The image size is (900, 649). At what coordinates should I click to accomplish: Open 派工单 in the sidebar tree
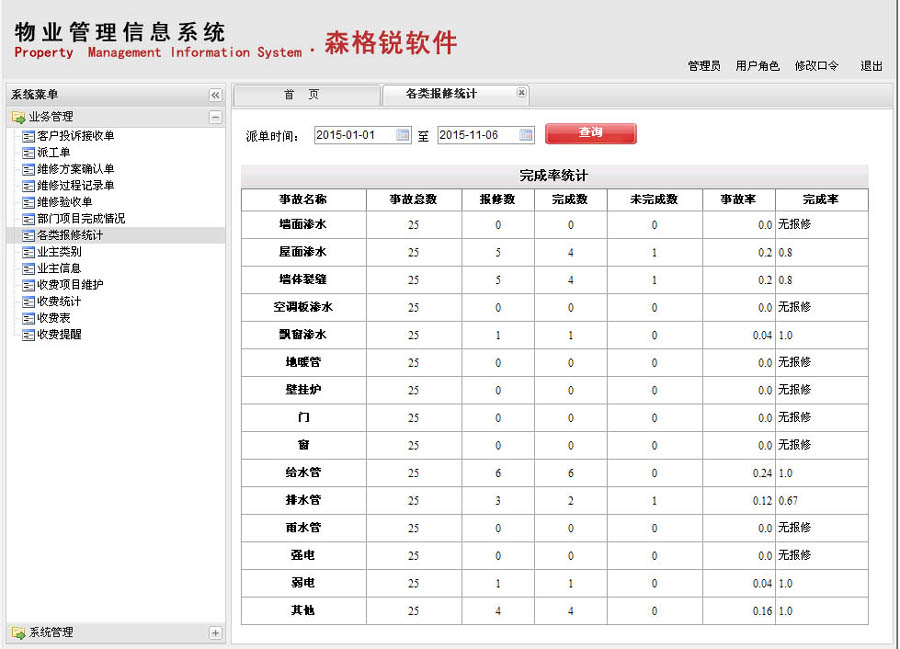(x=53, y=153)
